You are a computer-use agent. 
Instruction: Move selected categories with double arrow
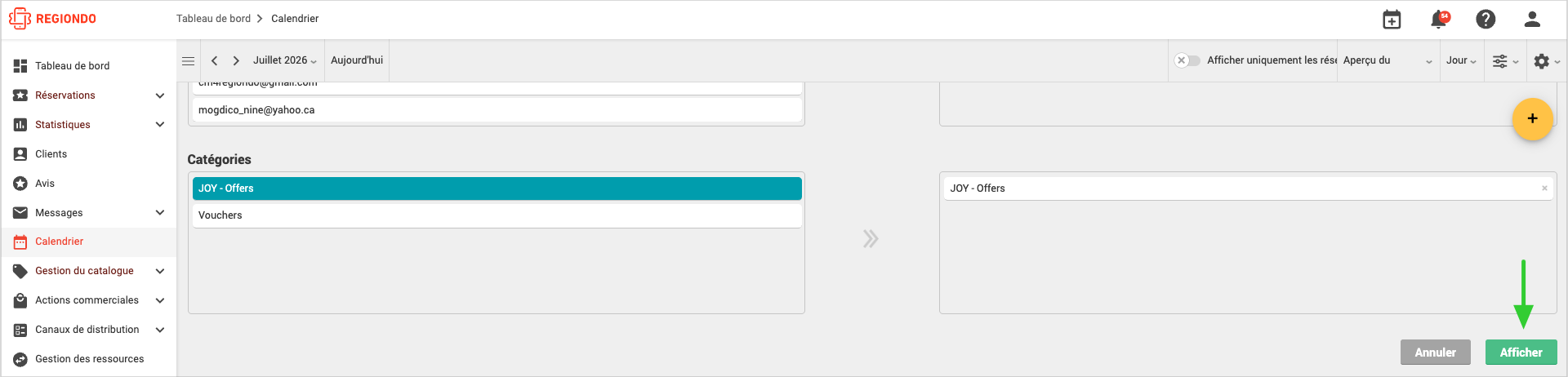pos(871,239)
